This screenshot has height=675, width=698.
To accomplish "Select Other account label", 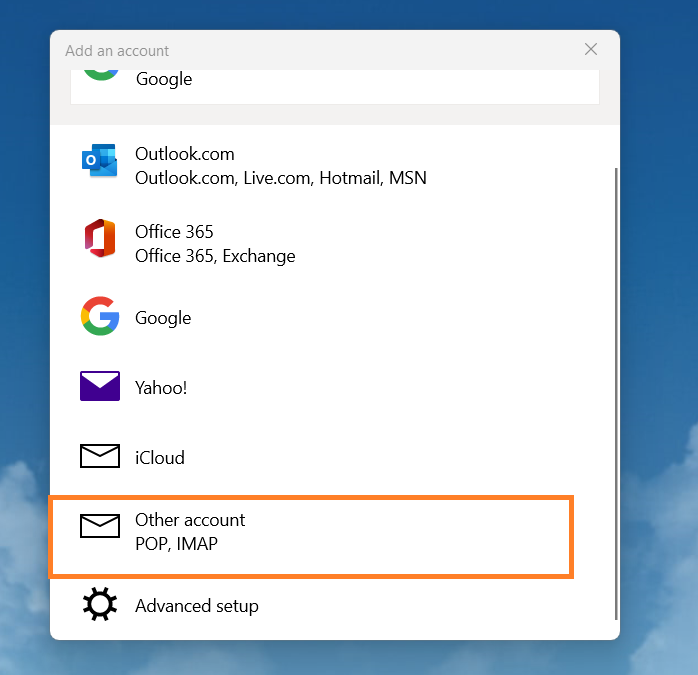I will pyautogui.click(x=190, y=520).
